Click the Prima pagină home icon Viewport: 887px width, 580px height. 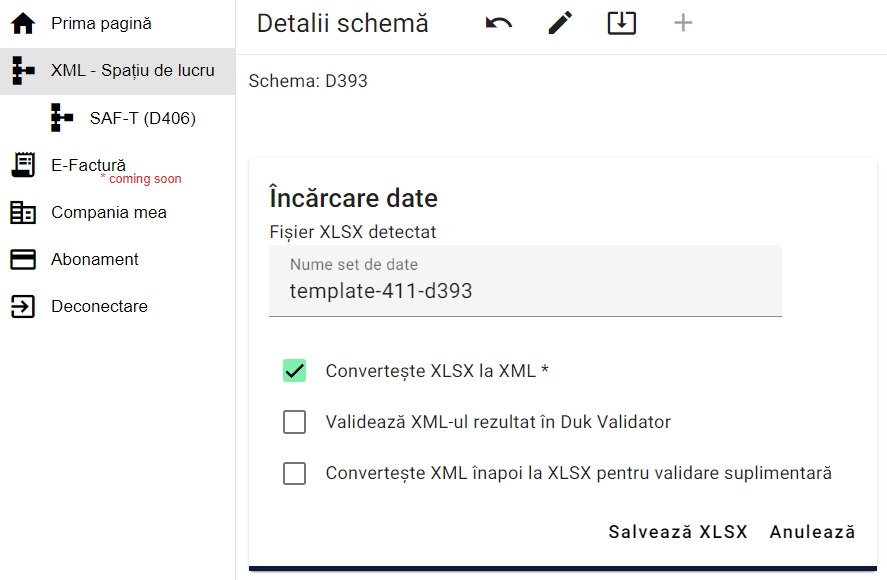22,22
